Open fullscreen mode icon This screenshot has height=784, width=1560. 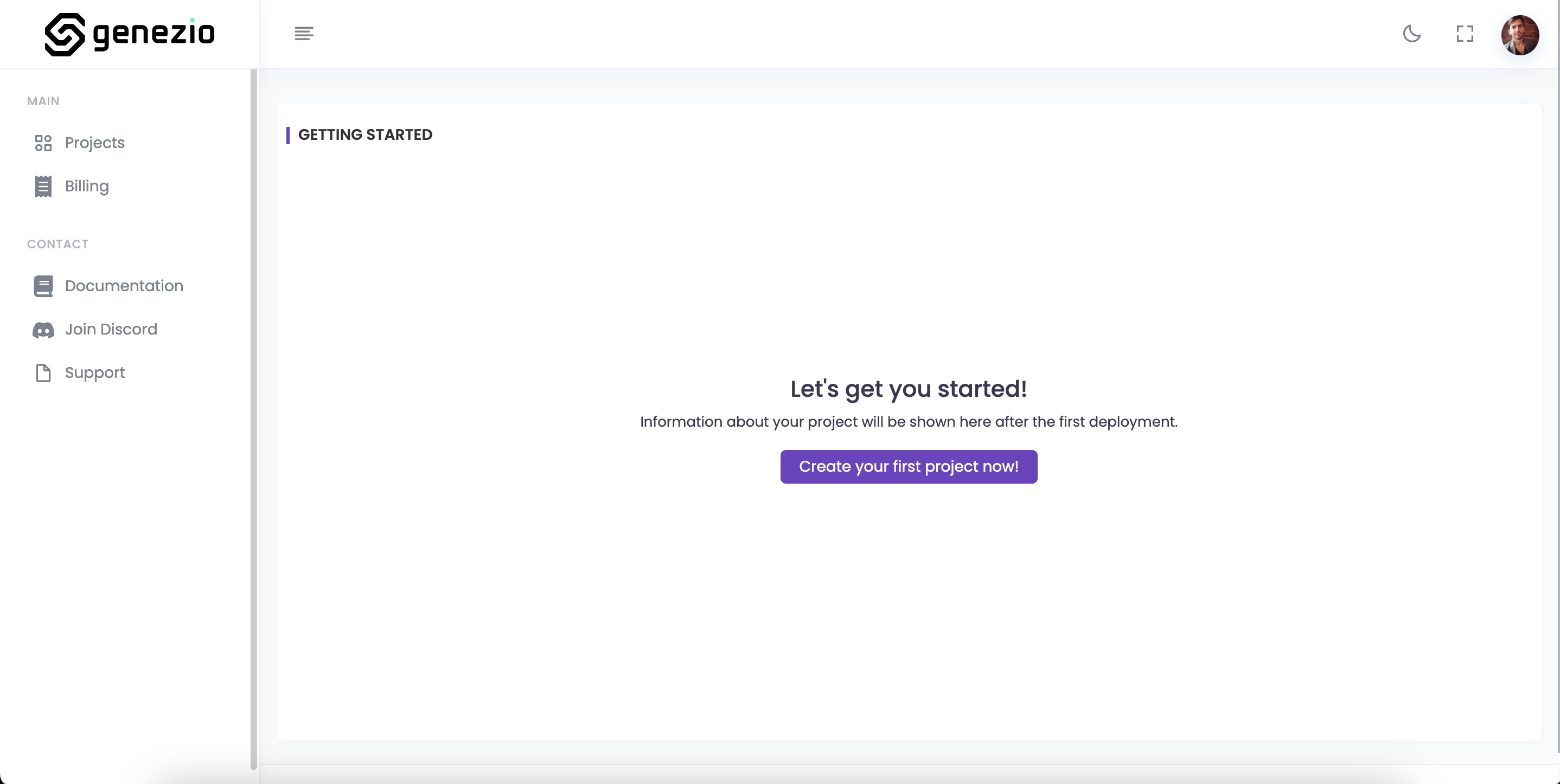1465,34
